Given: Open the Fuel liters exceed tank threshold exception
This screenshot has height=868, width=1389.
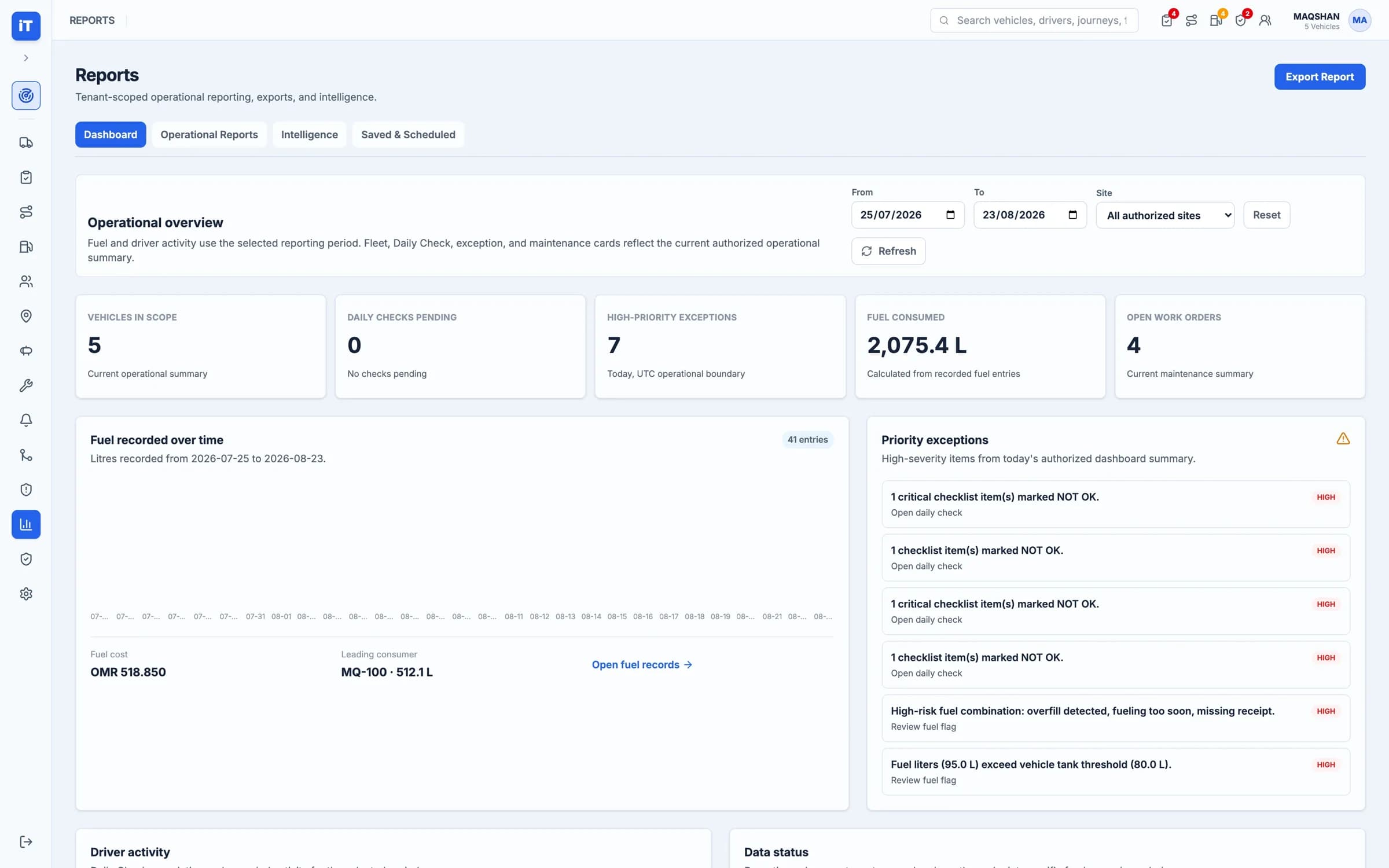Looking at the screenshot, I should tap(1115, 771).
